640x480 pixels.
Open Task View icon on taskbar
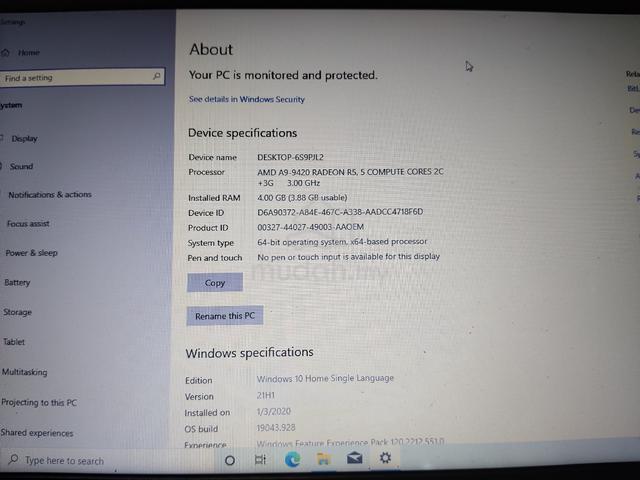point(260,460)
